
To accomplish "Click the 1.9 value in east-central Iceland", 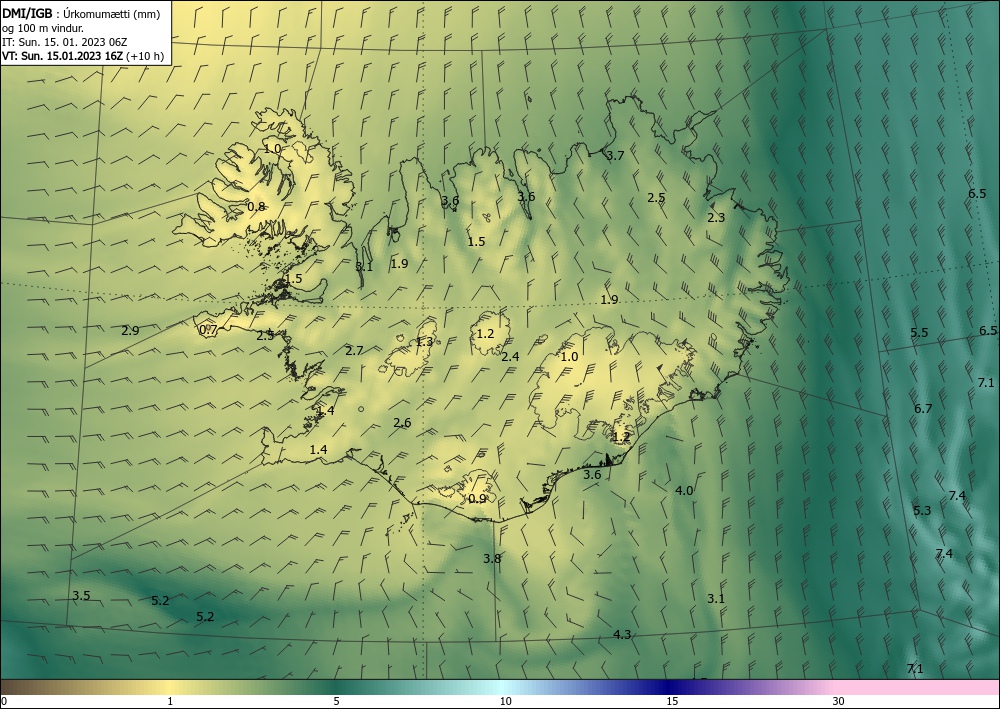I will tap(610, 300).
